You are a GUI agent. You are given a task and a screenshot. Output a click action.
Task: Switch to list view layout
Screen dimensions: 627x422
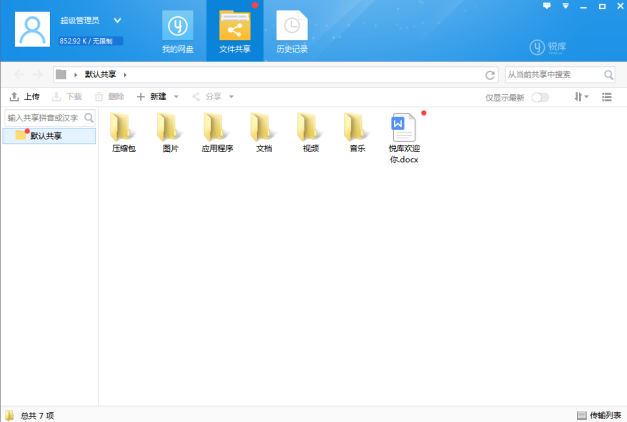[607, 97]
